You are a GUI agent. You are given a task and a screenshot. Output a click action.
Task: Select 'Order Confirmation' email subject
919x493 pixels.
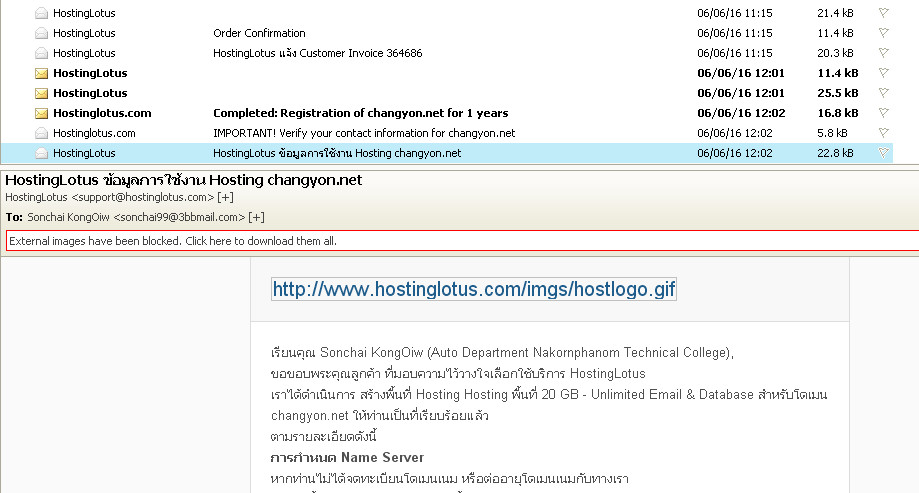[x=259, y=33]
